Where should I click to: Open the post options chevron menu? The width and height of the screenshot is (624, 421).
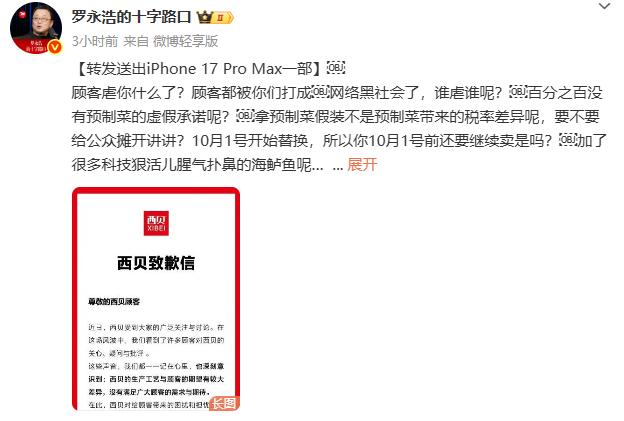604,6
